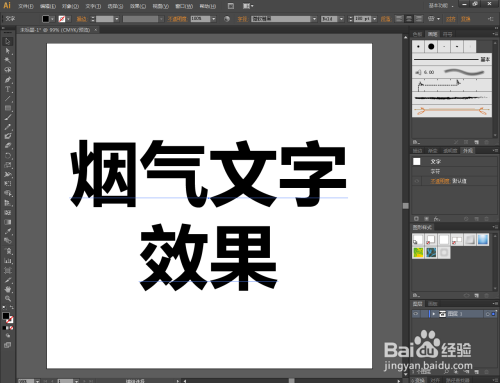This screenshot has width=500, height=383.
Task: Click the fx add effect icon
Action: point(436,219)
